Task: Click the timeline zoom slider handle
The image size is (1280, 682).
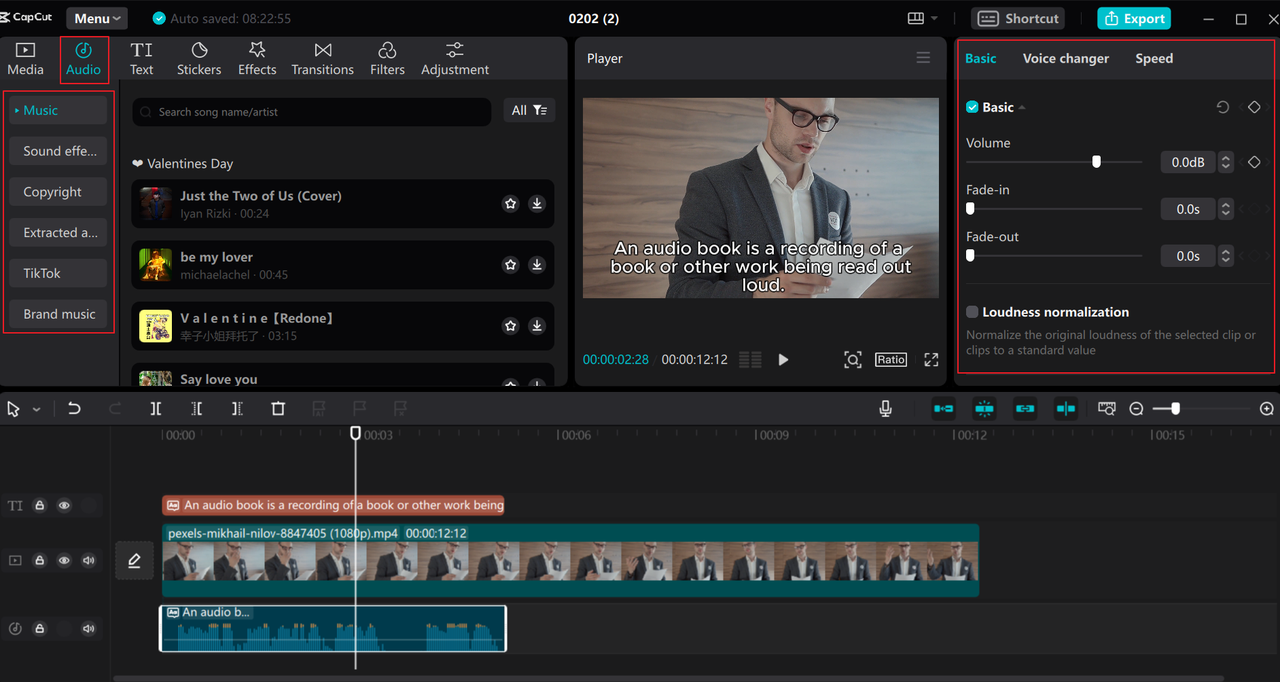Action: [x=1175, y=409]
